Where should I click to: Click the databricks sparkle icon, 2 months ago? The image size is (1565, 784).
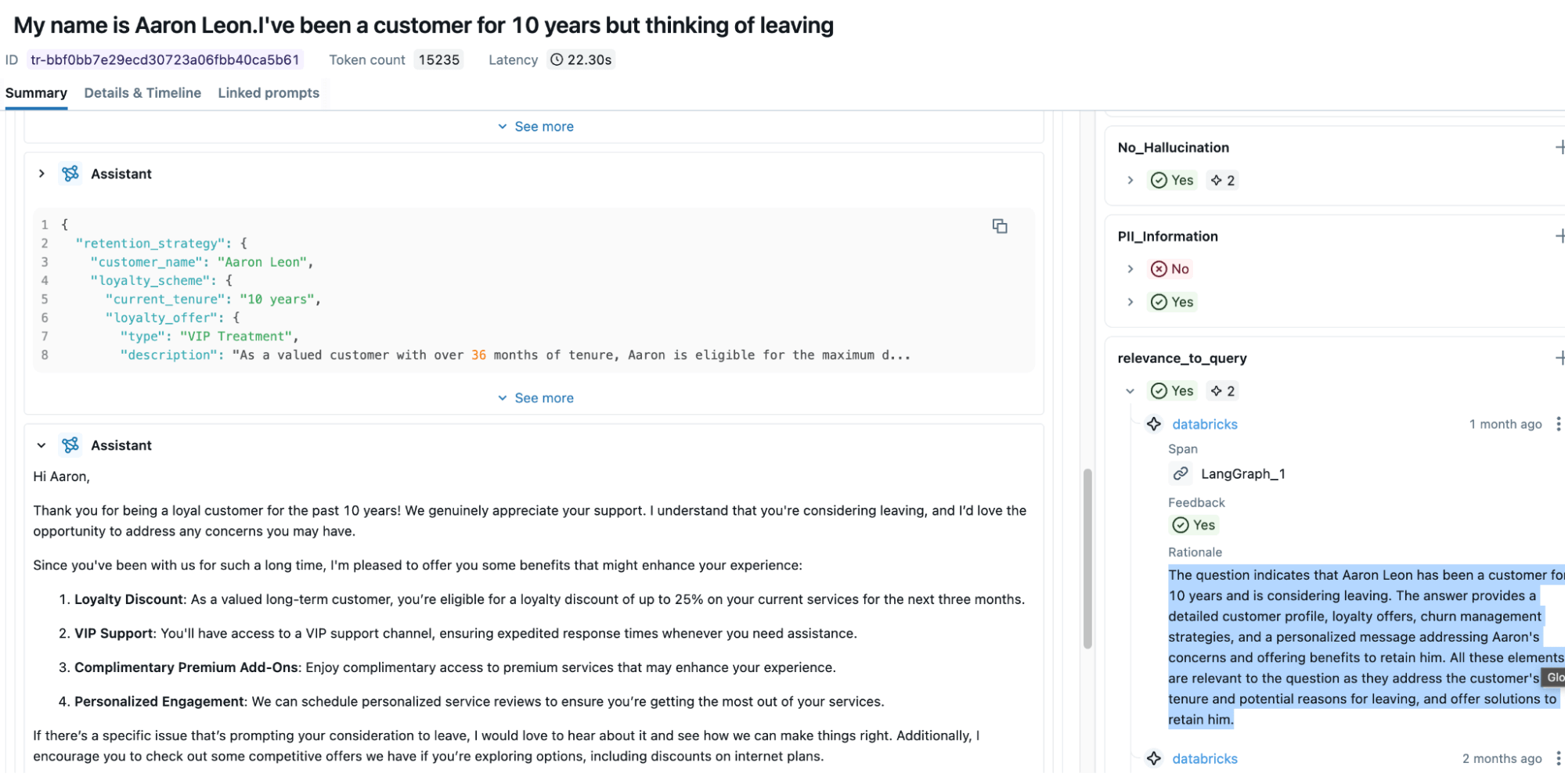[1154, 758]
